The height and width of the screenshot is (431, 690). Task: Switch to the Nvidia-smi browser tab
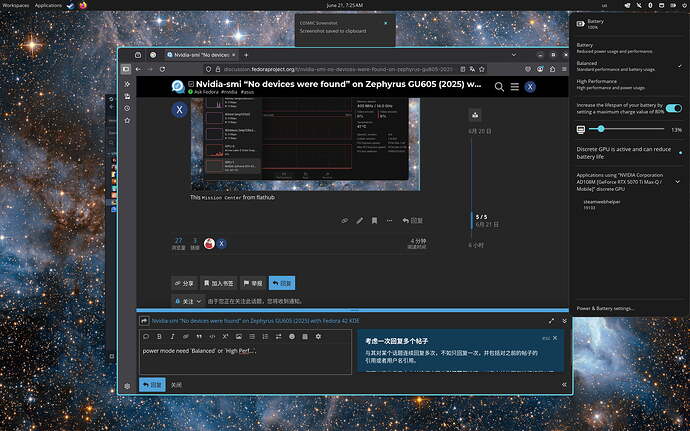click(202, 55)
